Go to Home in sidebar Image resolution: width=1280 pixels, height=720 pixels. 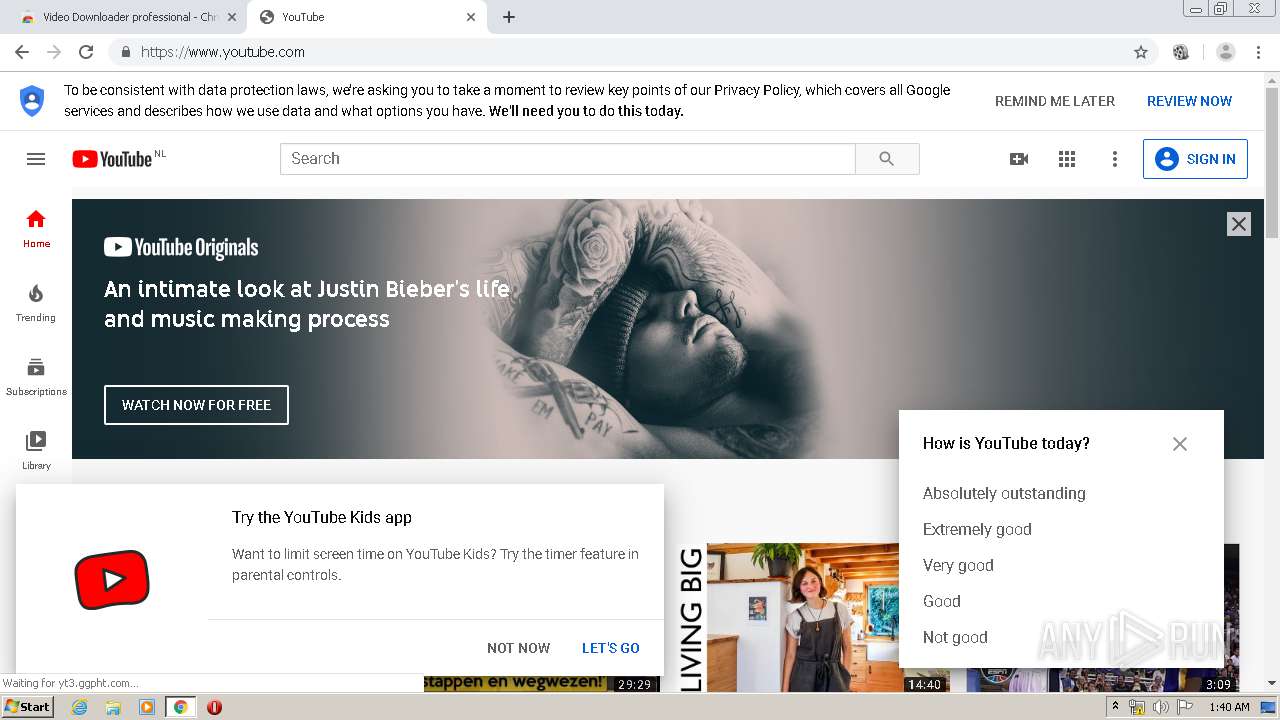(36, 229)
